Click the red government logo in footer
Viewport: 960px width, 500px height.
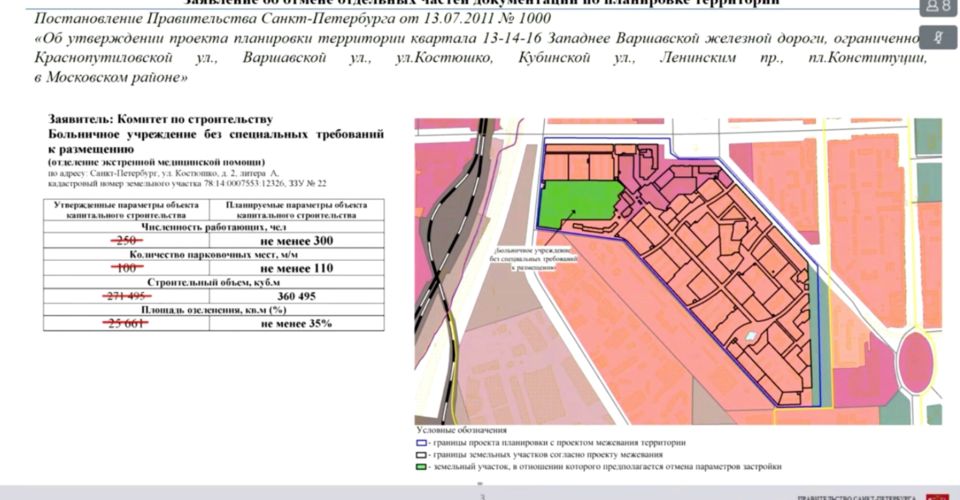click(937, 496)
